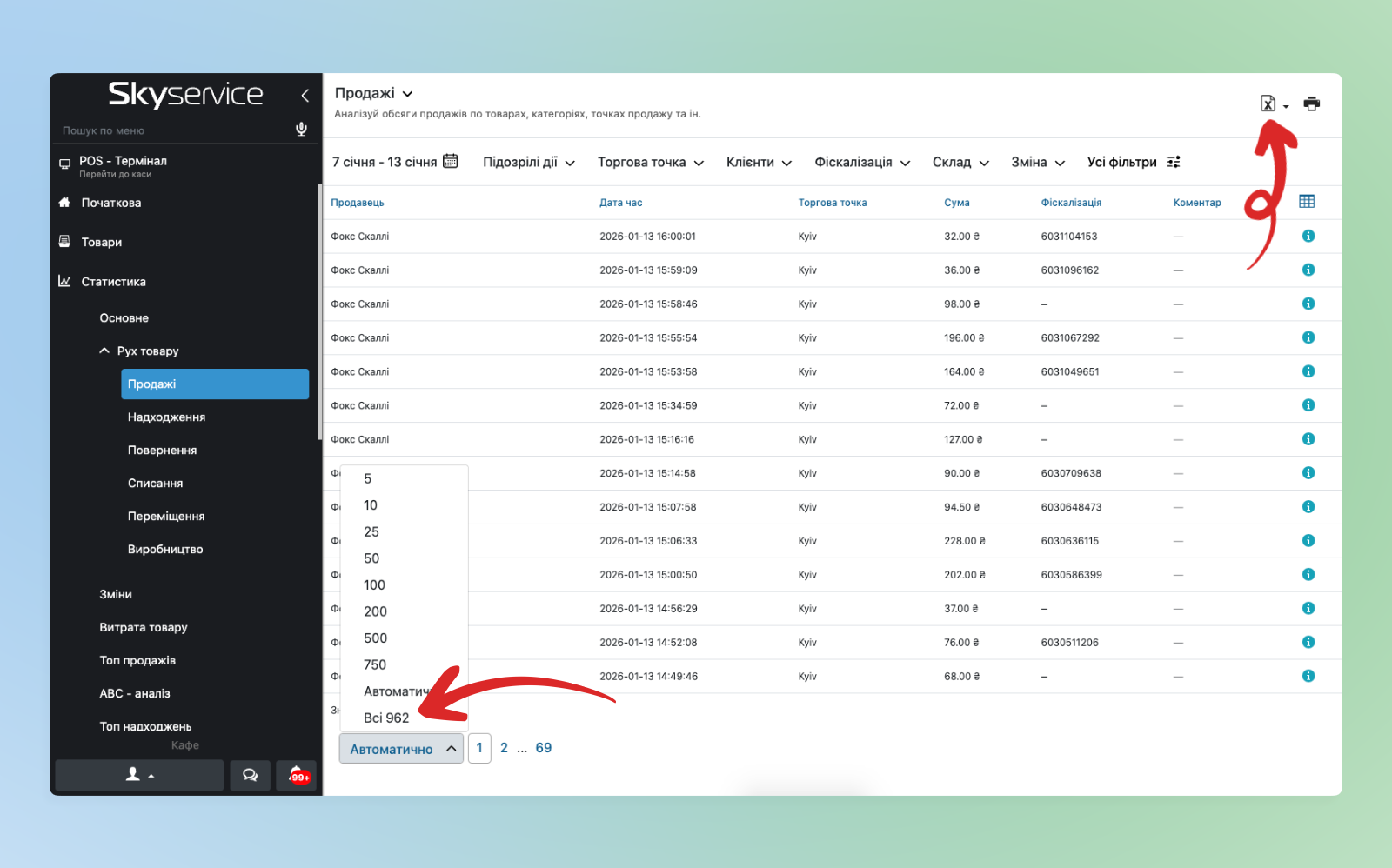Click the microphone voice search icon
The image size is (1392, 868).
tap(301, 130)
